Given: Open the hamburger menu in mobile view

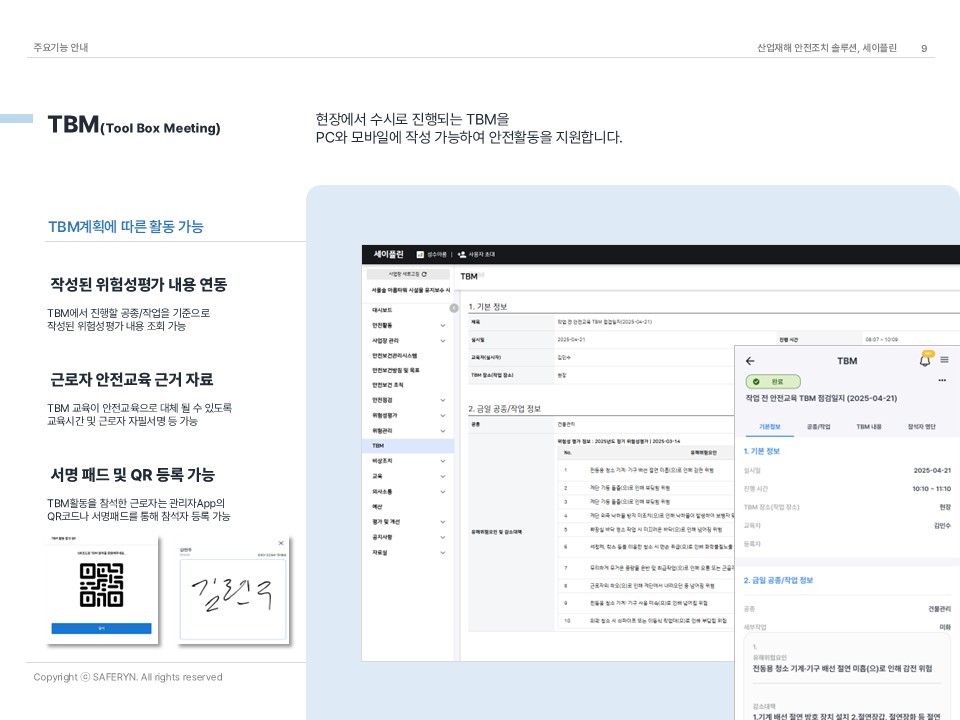Looking at the screenshot, I should (944, 361).
